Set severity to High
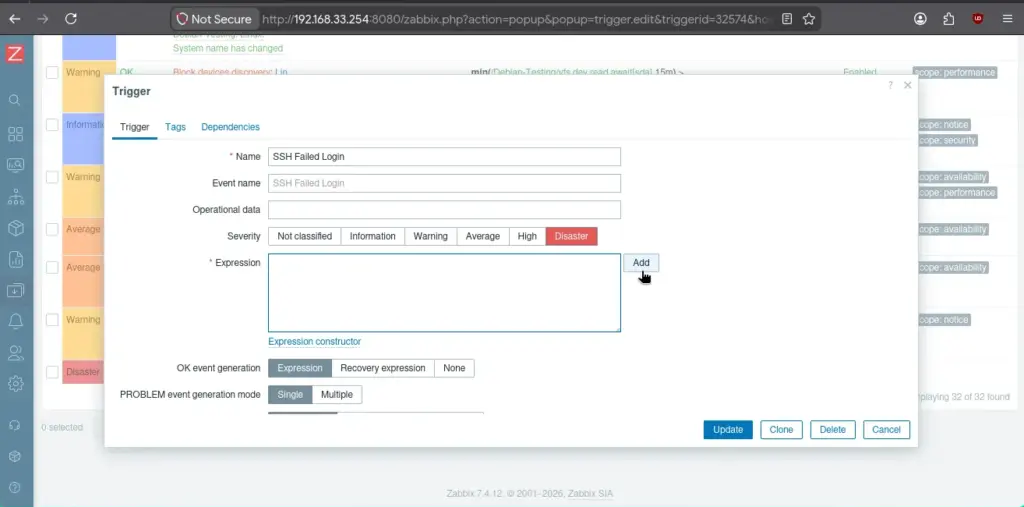 click(x=527, y=236)
